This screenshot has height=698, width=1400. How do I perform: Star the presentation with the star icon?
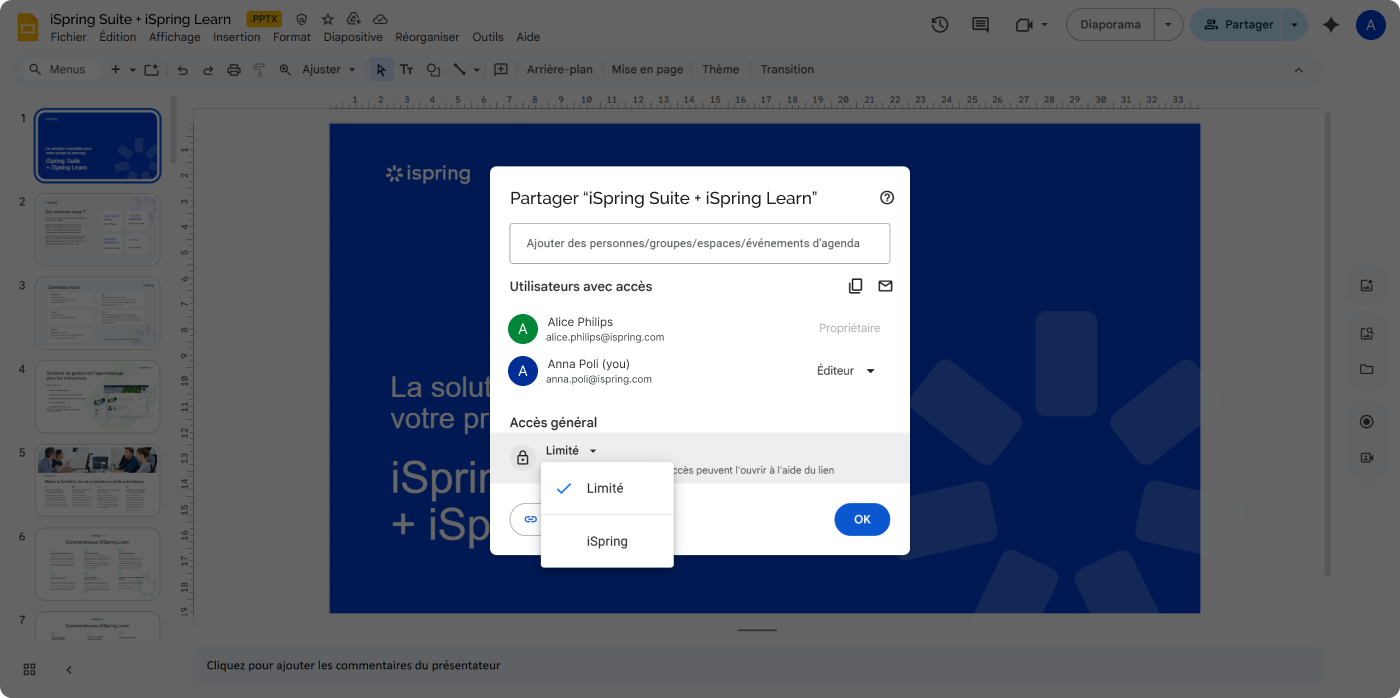(x=328, y=19)
